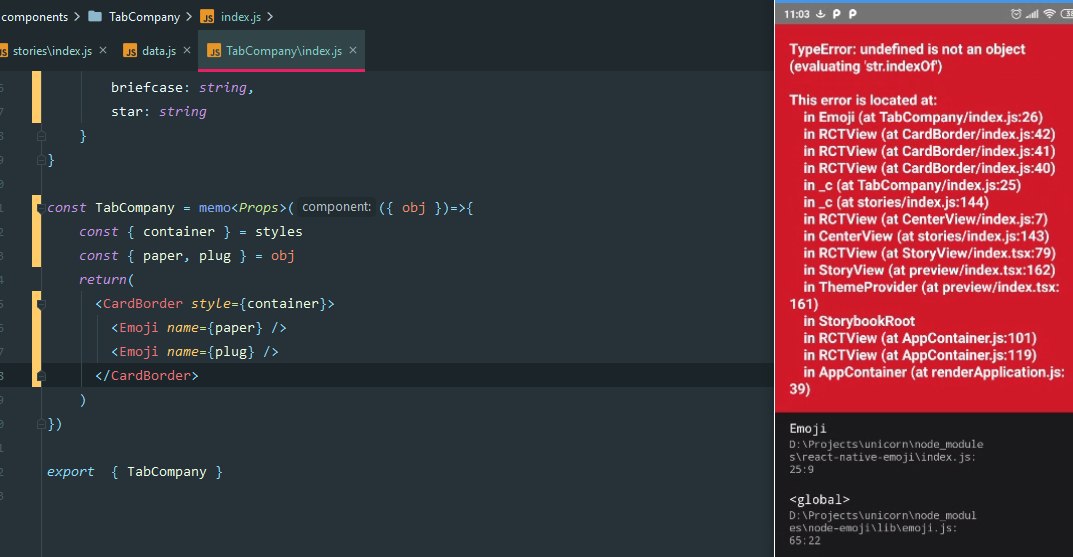Click 'styles' identifier in the code
This screenshot has width=1073, height=557.
[279, 231]
